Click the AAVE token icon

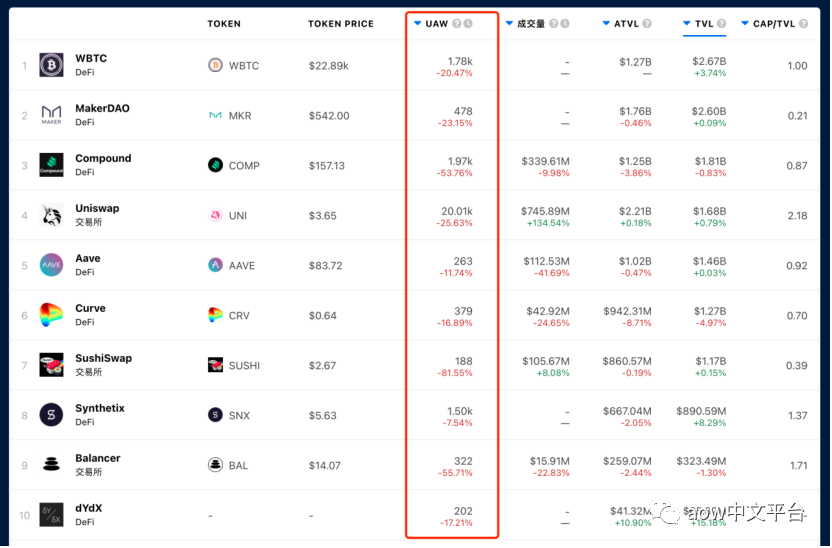click(x=215, y=265)
